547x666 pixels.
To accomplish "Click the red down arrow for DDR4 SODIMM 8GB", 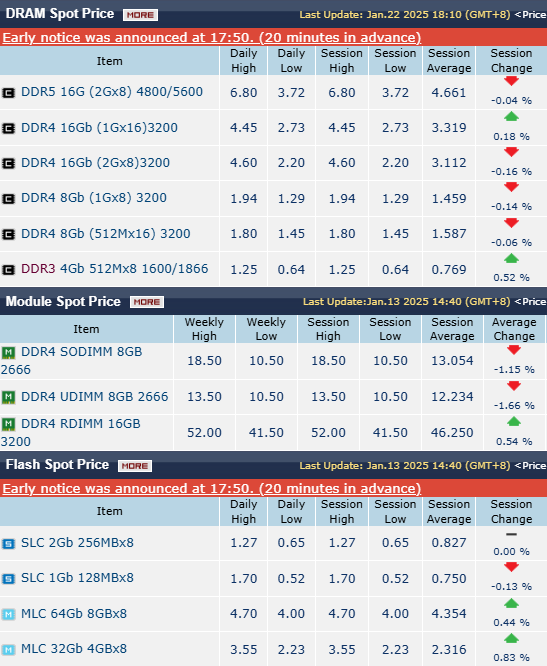I will click(x=514, y=350).
